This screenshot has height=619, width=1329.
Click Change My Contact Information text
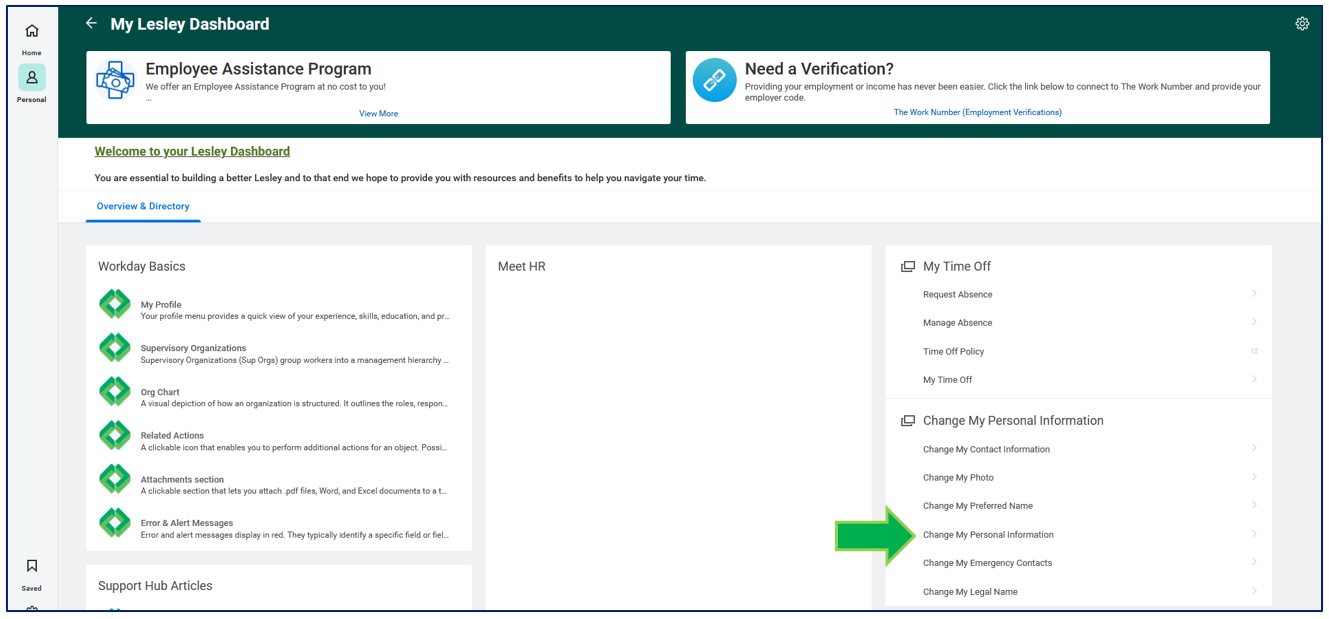986,450
